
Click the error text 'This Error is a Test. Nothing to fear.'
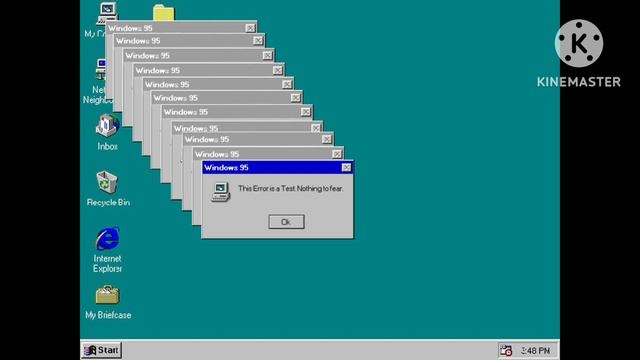290,189
